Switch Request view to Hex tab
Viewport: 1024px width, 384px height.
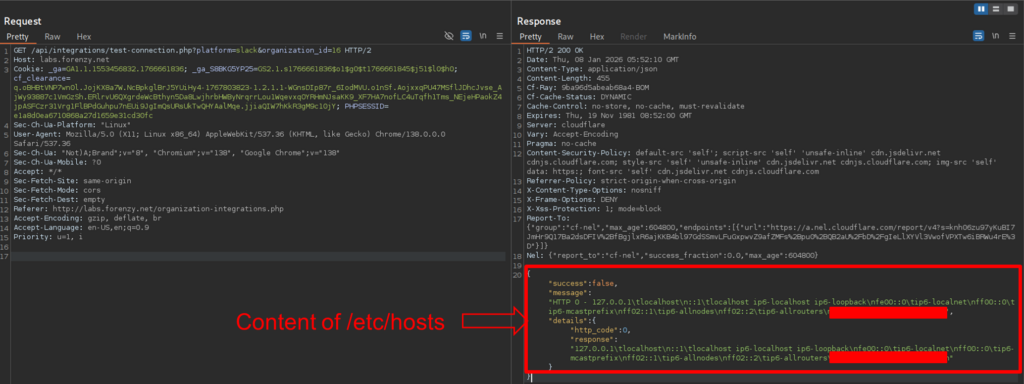point(84,37)
